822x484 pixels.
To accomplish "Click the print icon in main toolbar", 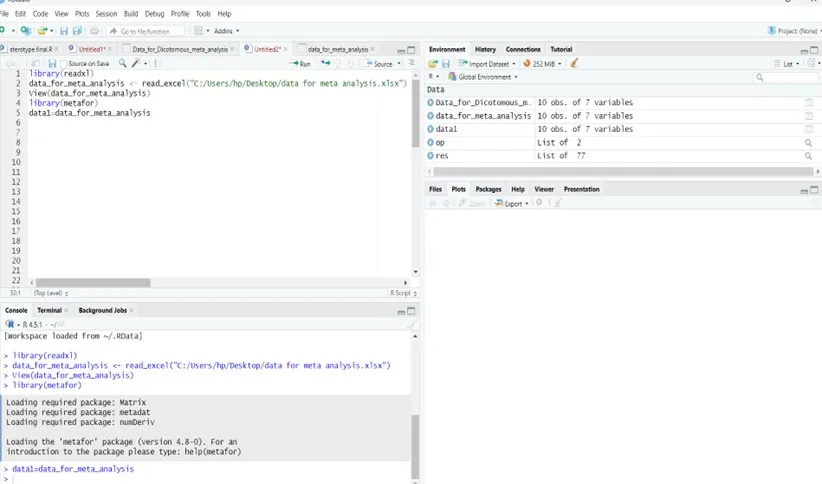I will click(x=94, y=31).
